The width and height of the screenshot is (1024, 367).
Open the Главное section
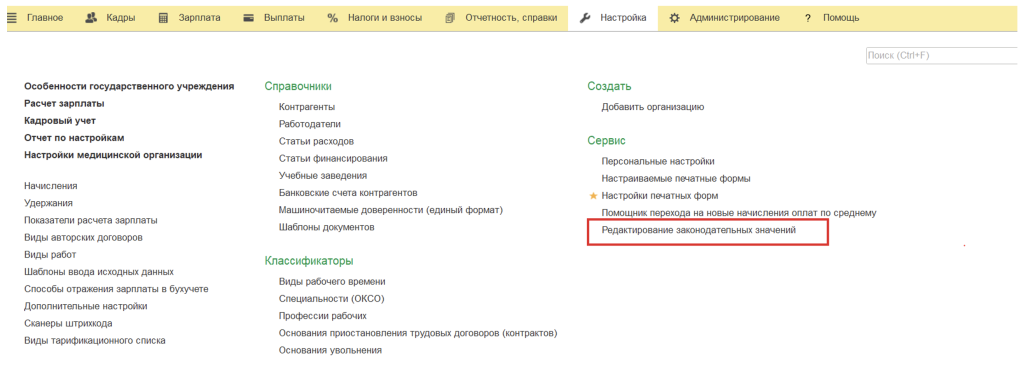(x=45, y=18)
